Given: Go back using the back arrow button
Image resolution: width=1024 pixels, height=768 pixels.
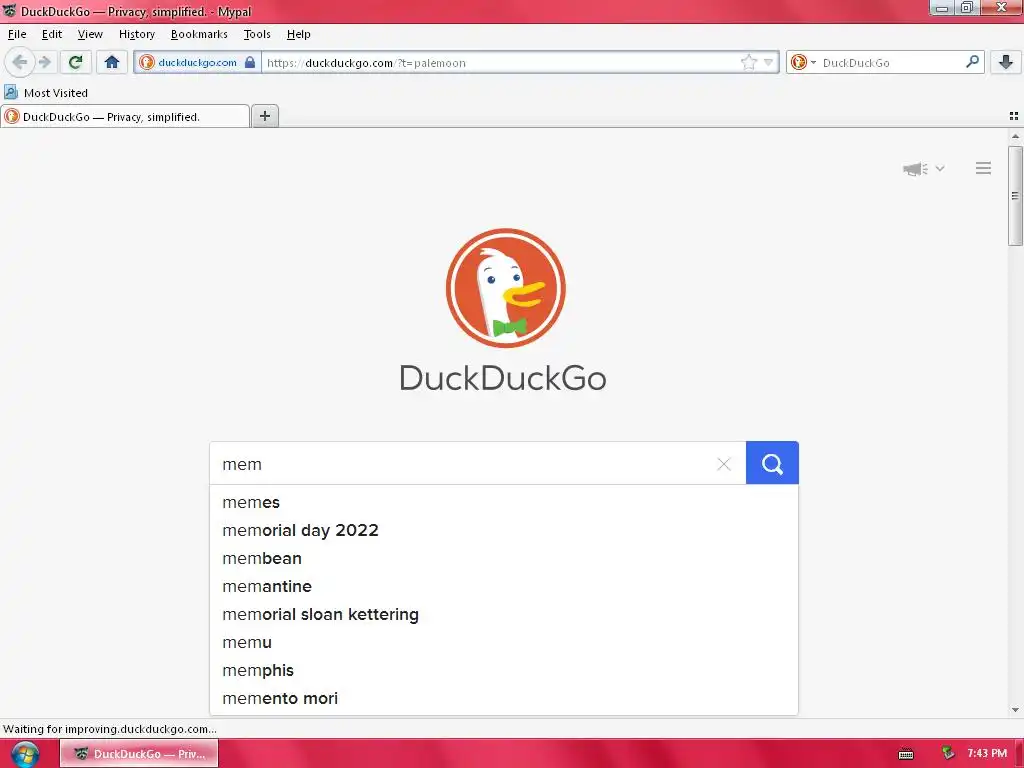Looking at the screenshot, I should pyautogui.click(x=20, y=63).
